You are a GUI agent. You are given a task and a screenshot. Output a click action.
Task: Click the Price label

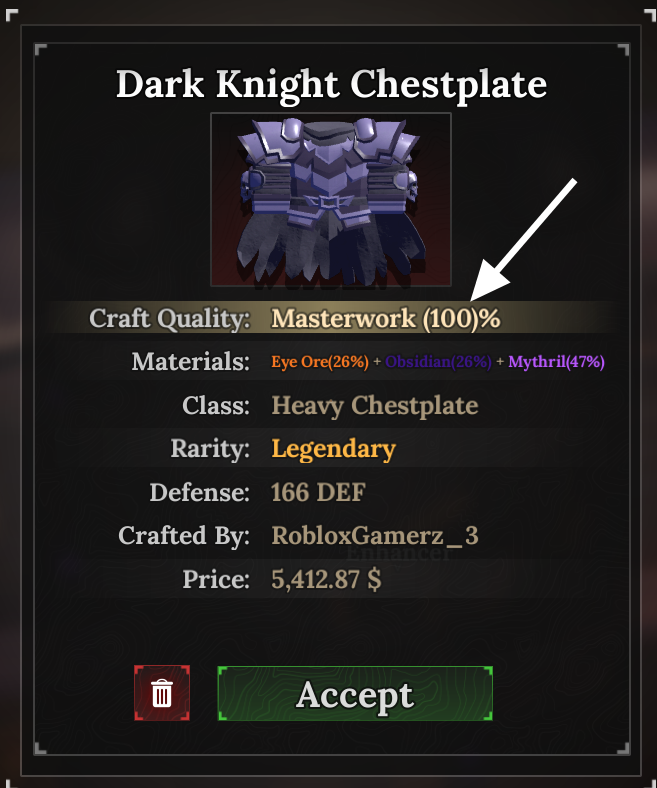click(x=215, y=580)
